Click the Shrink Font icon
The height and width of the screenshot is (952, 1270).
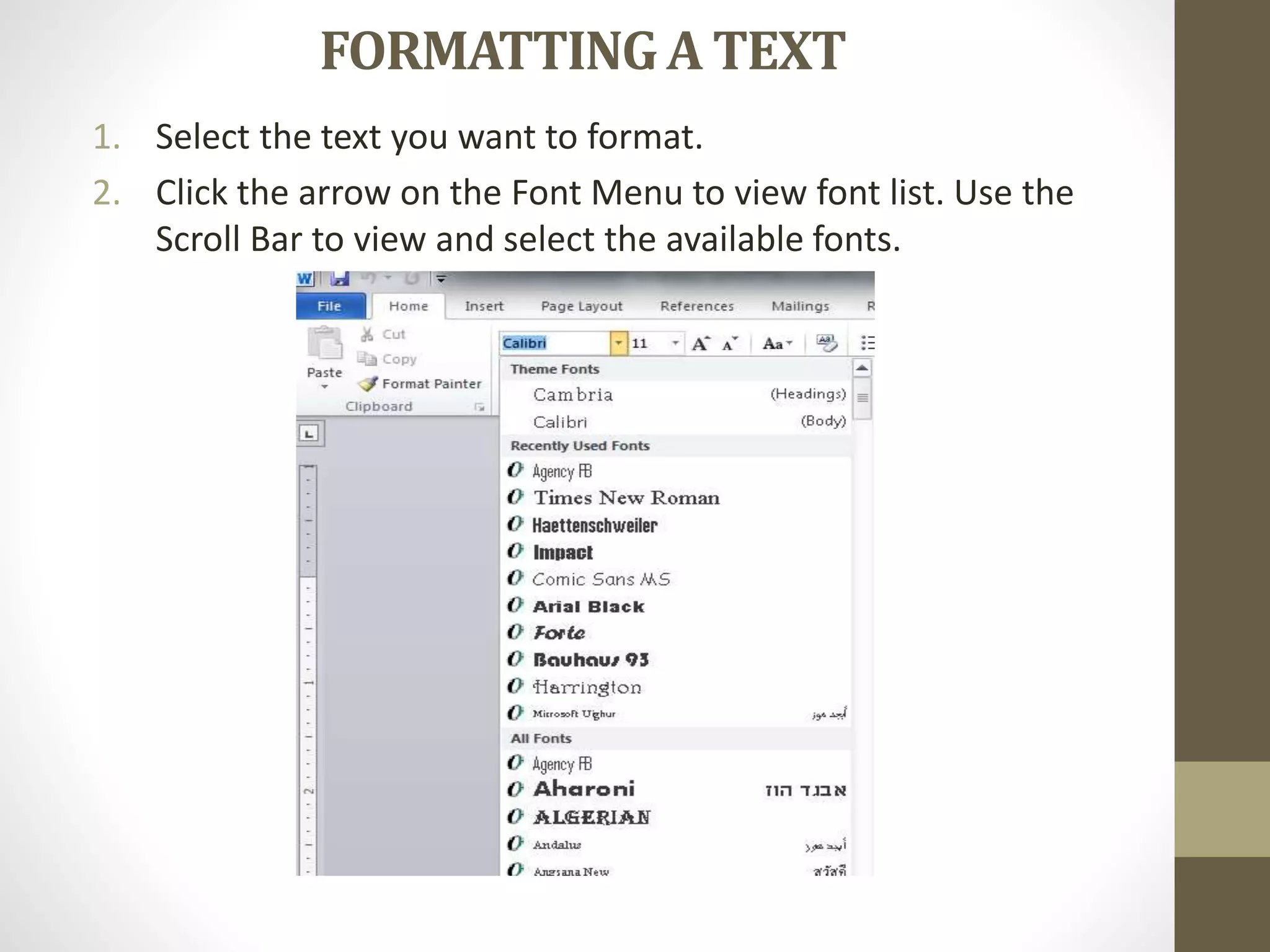point(730,343)
